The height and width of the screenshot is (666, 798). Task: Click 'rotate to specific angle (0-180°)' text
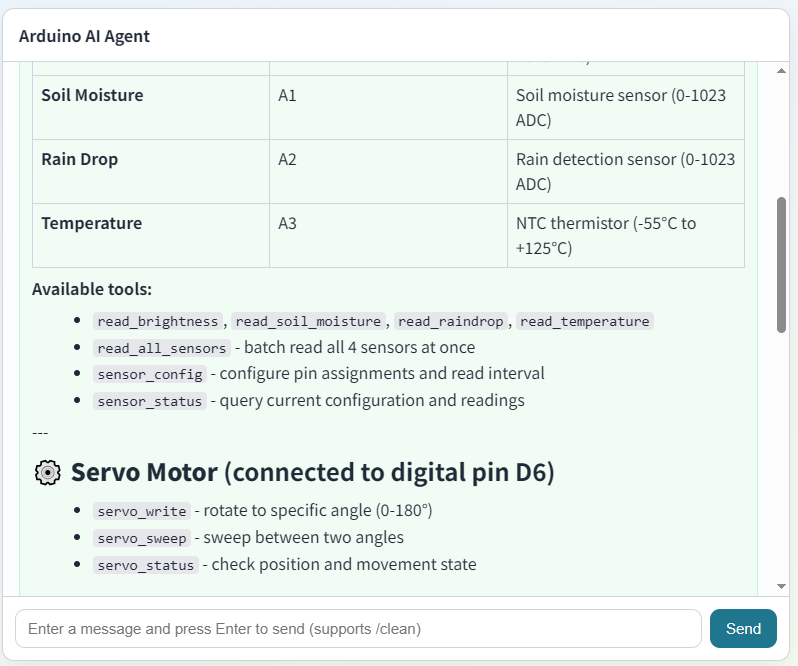pos(318,510)
